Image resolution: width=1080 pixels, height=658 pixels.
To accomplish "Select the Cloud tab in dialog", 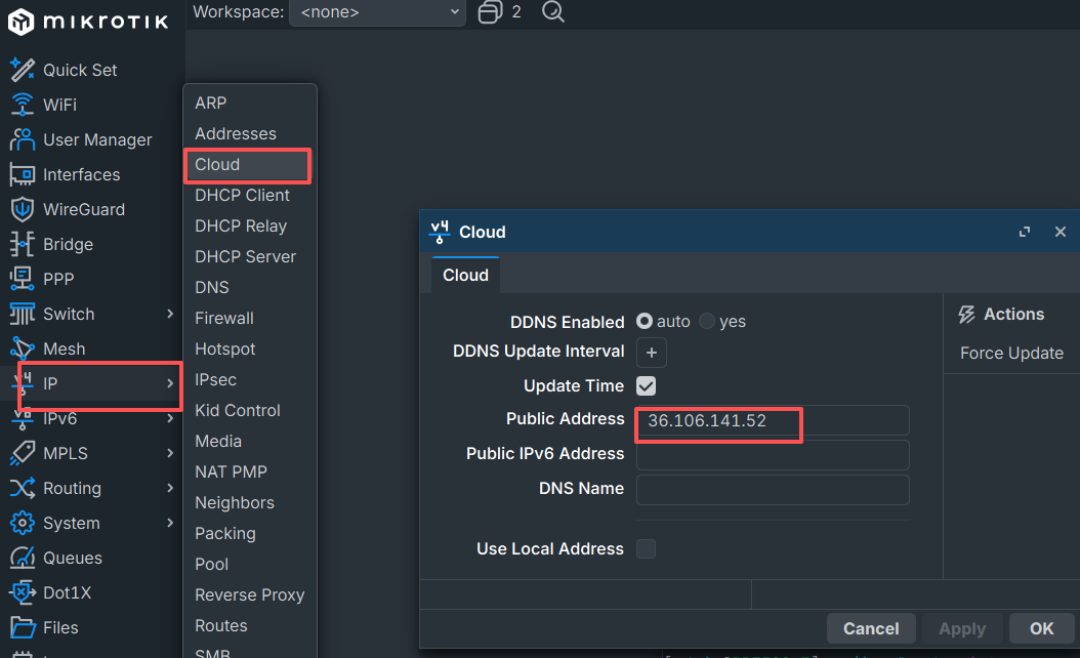I will (x=466, y=275).
